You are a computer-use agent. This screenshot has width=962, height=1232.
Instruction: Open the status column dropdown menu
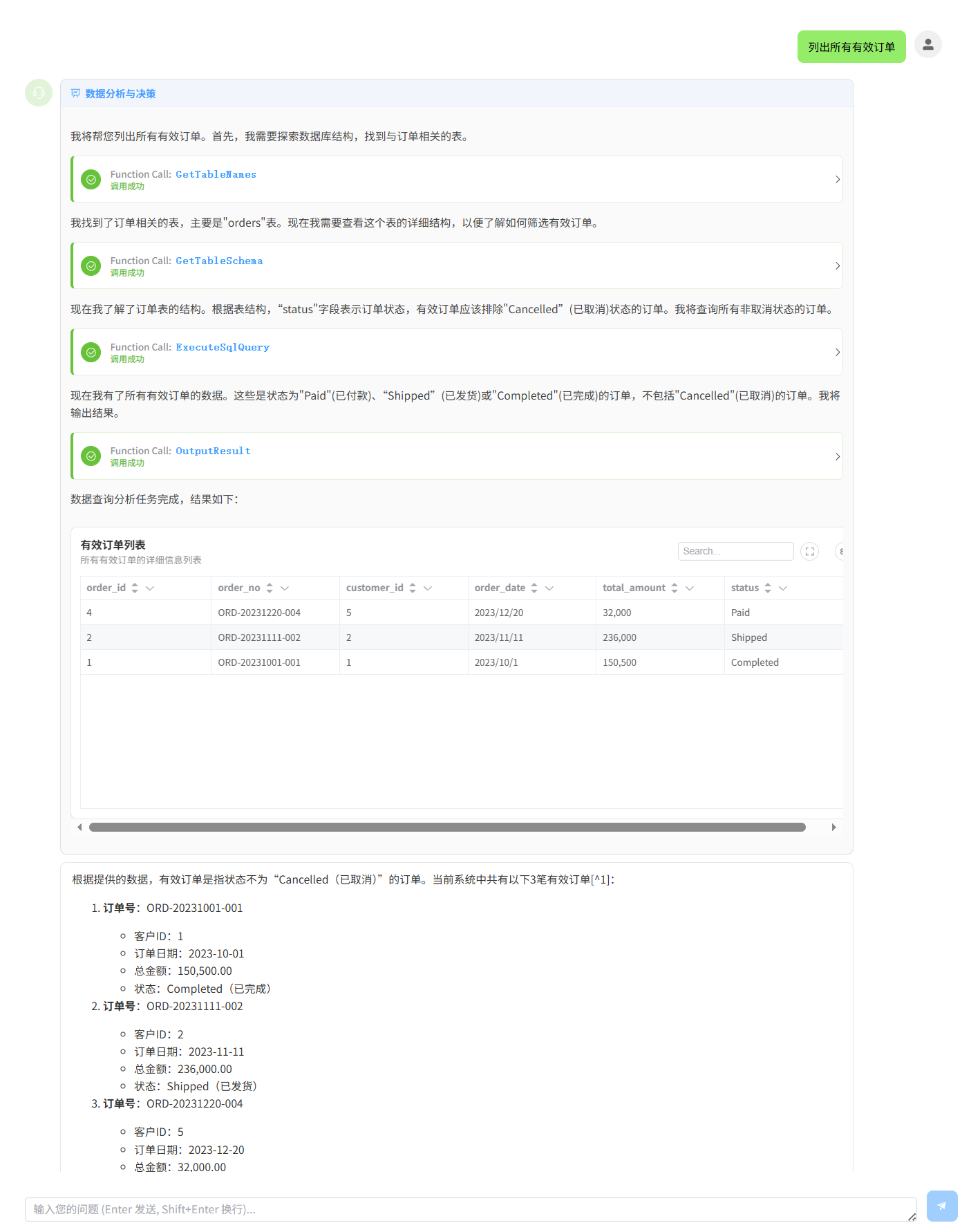783,588
